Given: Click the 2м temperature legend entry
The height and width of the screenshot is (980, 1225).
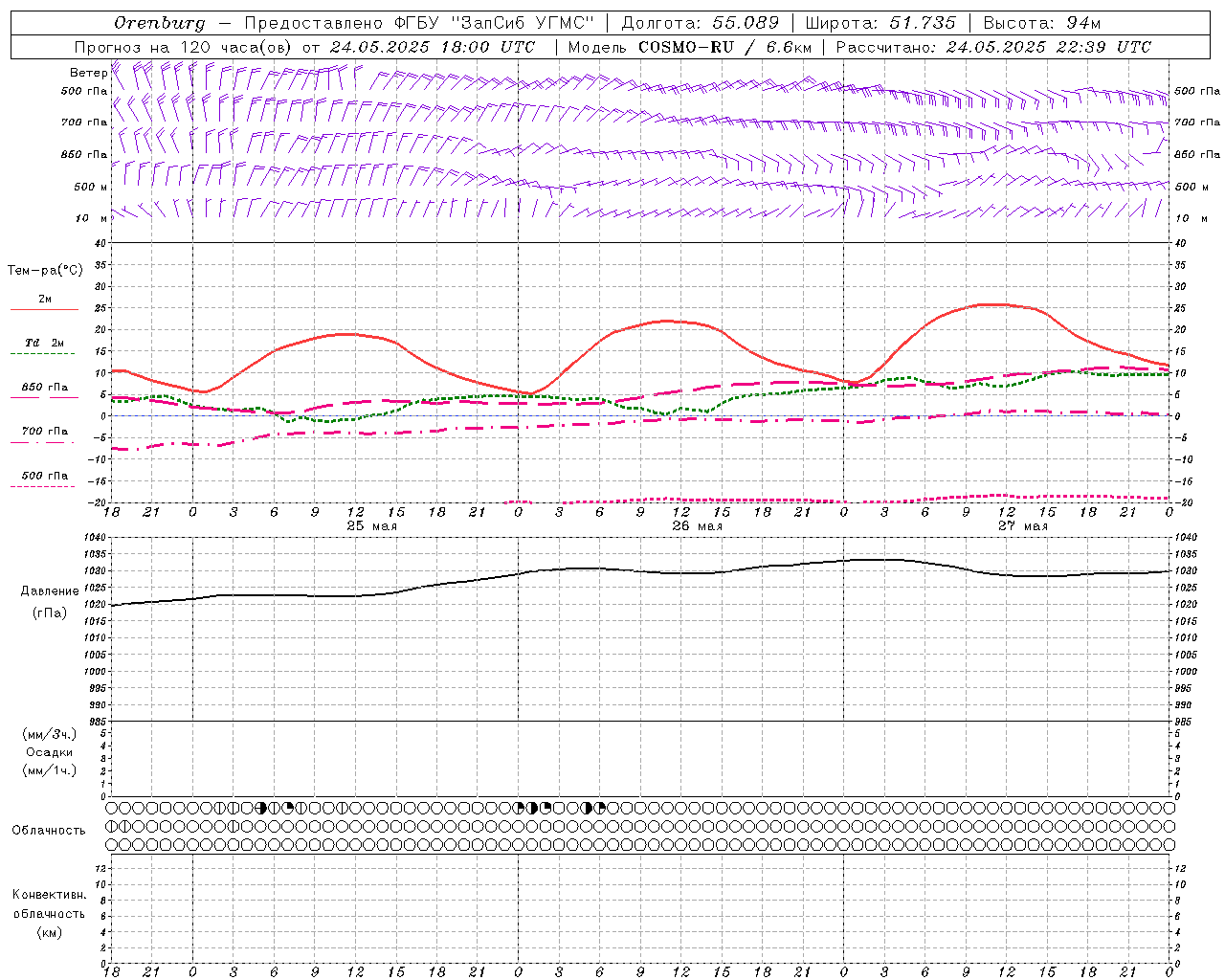Looking at the screenshot, I should 45,299.
